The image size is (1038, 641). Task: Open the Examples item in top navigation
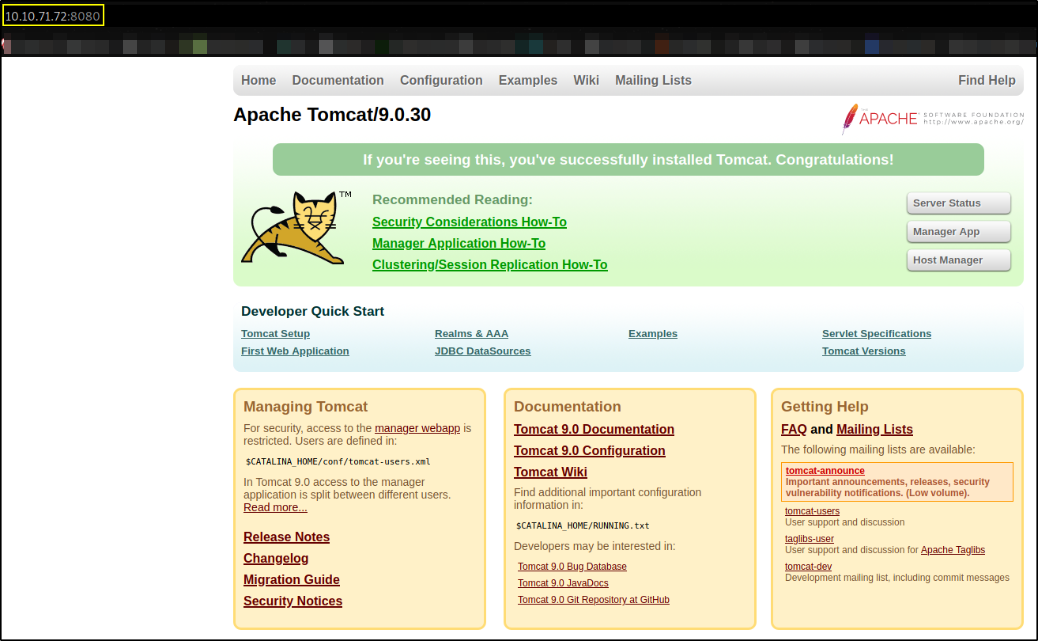(x=528, y=80)
